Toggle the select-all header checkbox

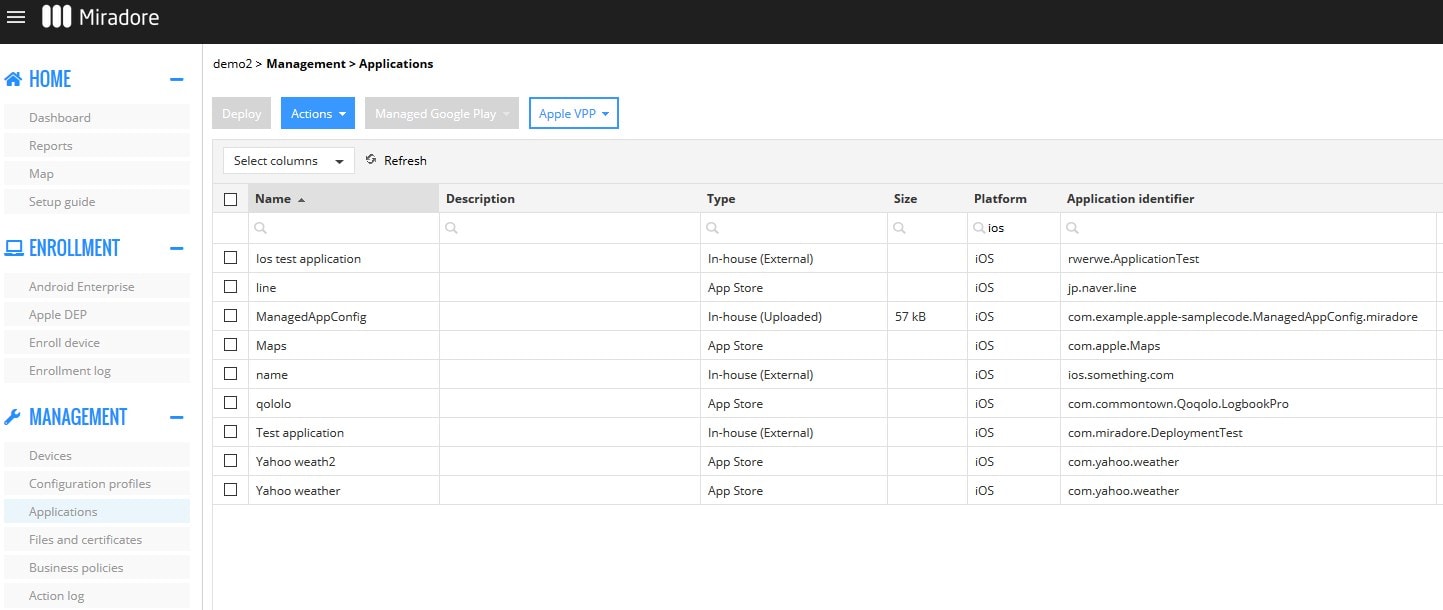(x=231, y=199)
